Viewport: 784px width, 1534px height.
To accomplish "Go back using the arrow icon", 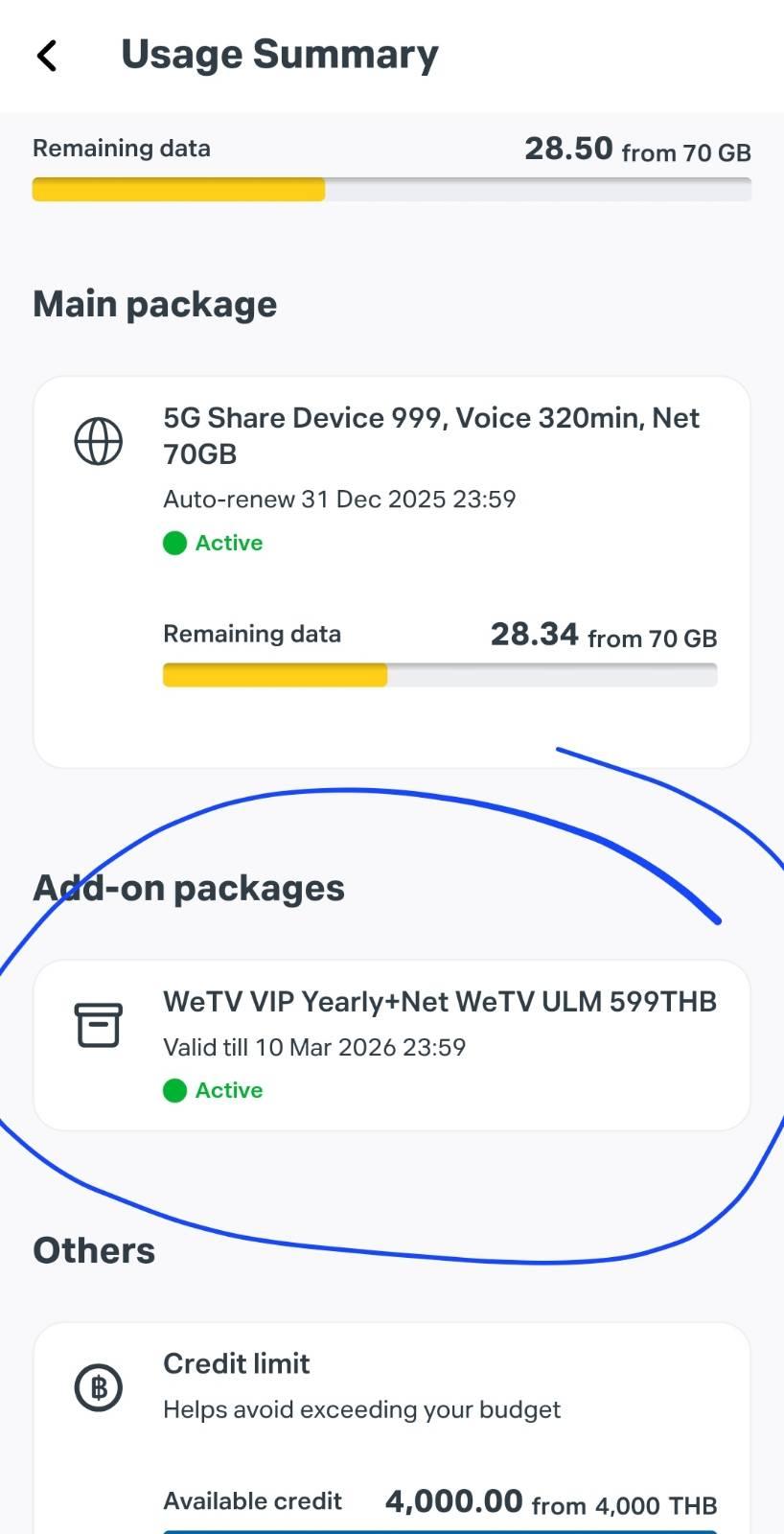I will pyautogui.click(x=47, y=56).
